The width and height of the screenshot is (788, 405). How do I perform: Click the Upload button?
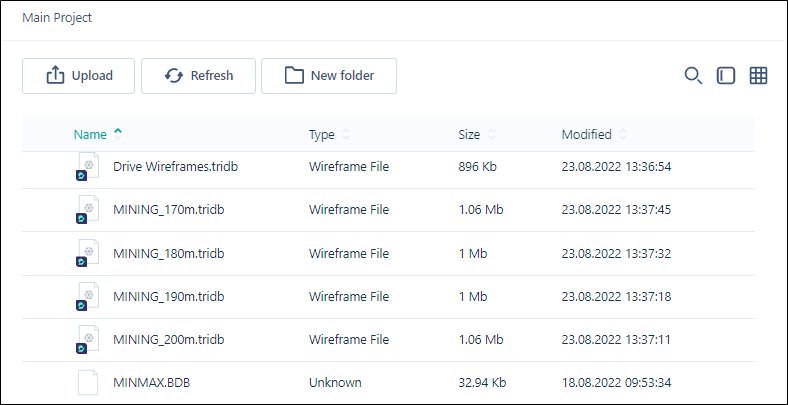coord(78,76)
